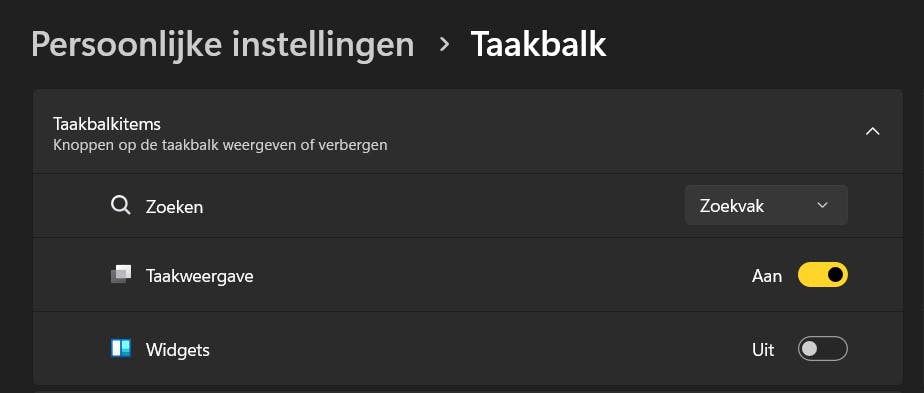Click the 'Uit' label beside Widgets switch
Image resolution: width=924 pixels, height=393 pixels.
[763, 350]
